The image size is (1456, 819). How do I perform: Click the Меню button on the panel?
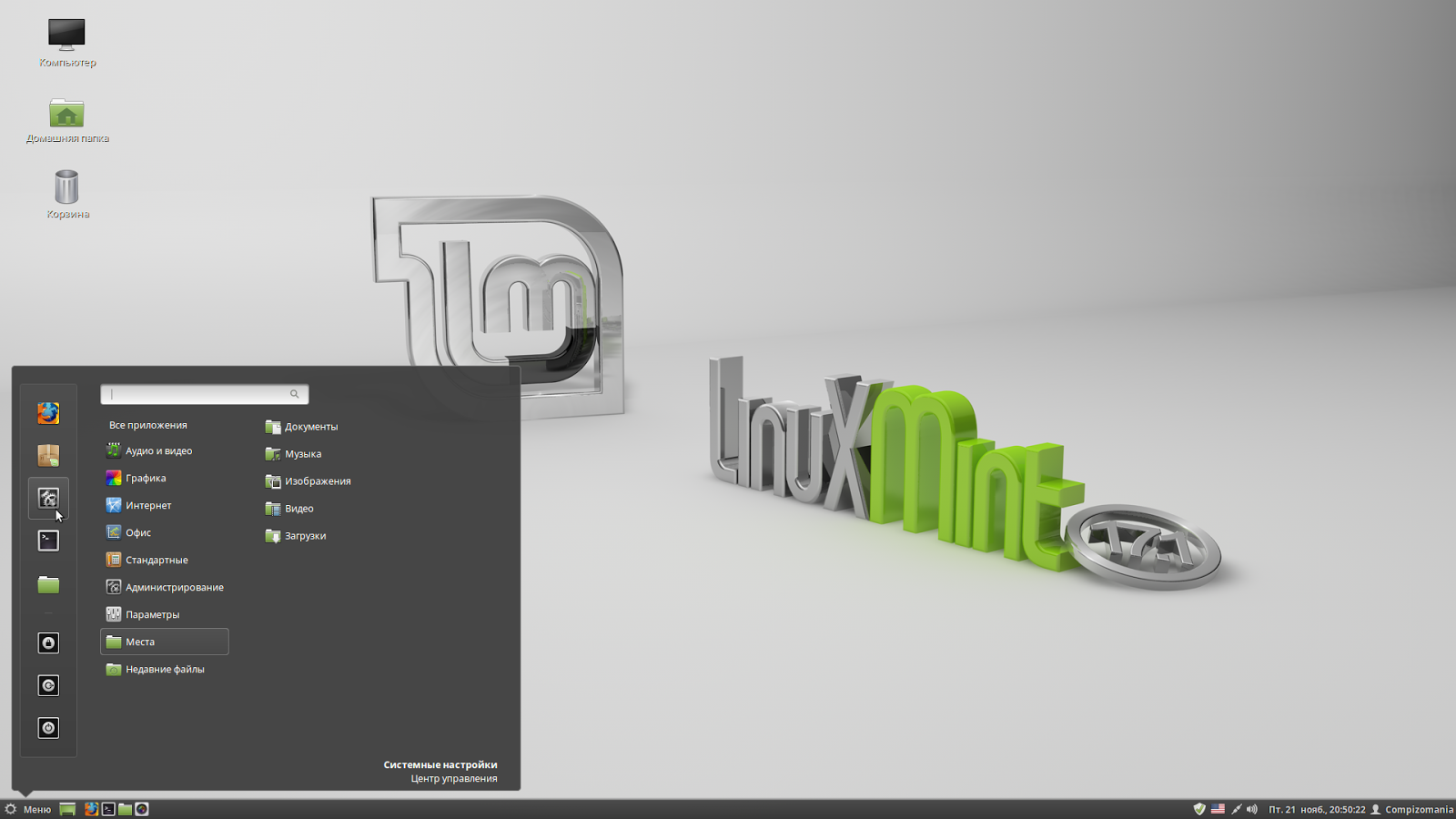[27, 809]
